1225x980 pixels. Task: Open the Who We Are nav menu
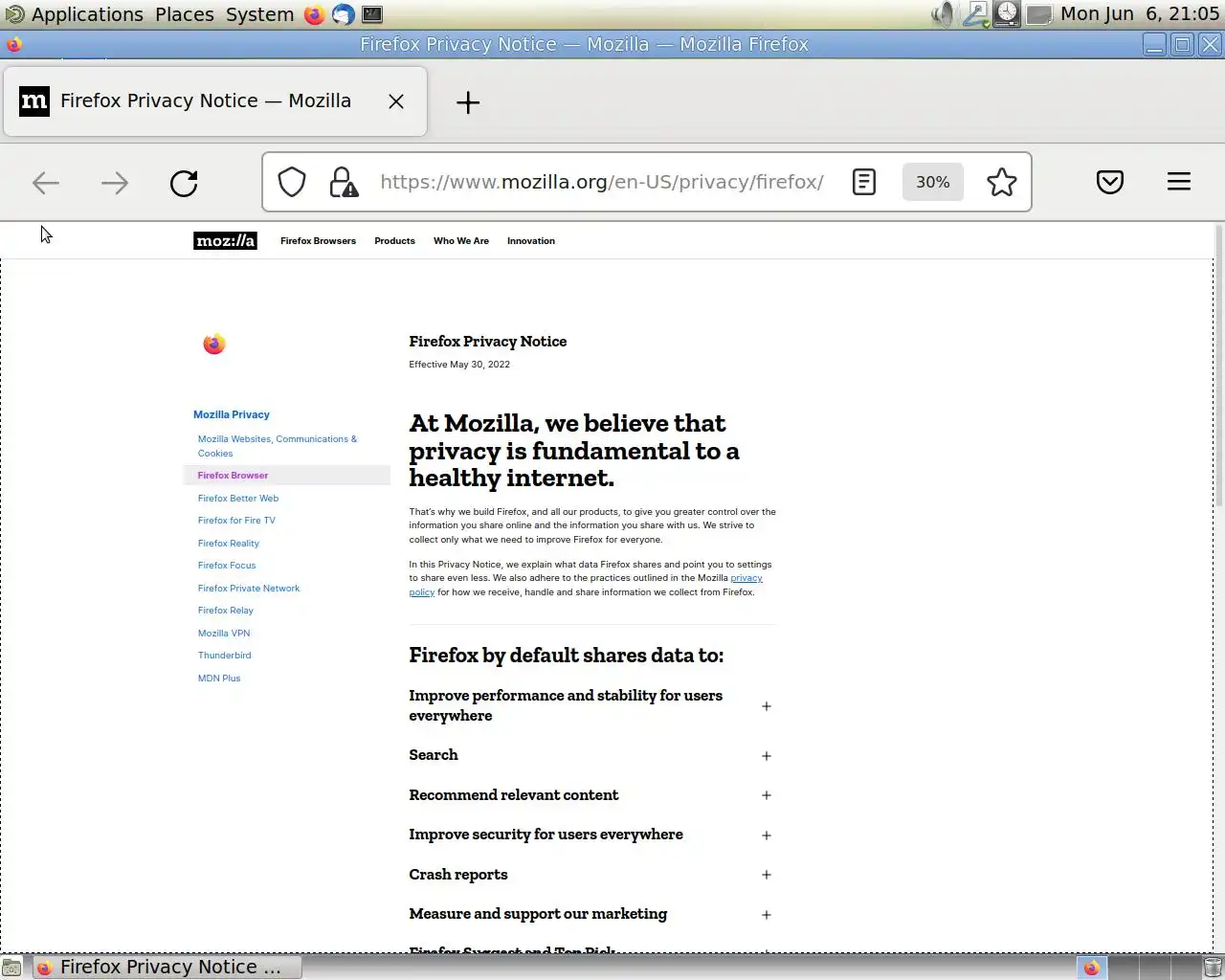click(x=461, y=241)
